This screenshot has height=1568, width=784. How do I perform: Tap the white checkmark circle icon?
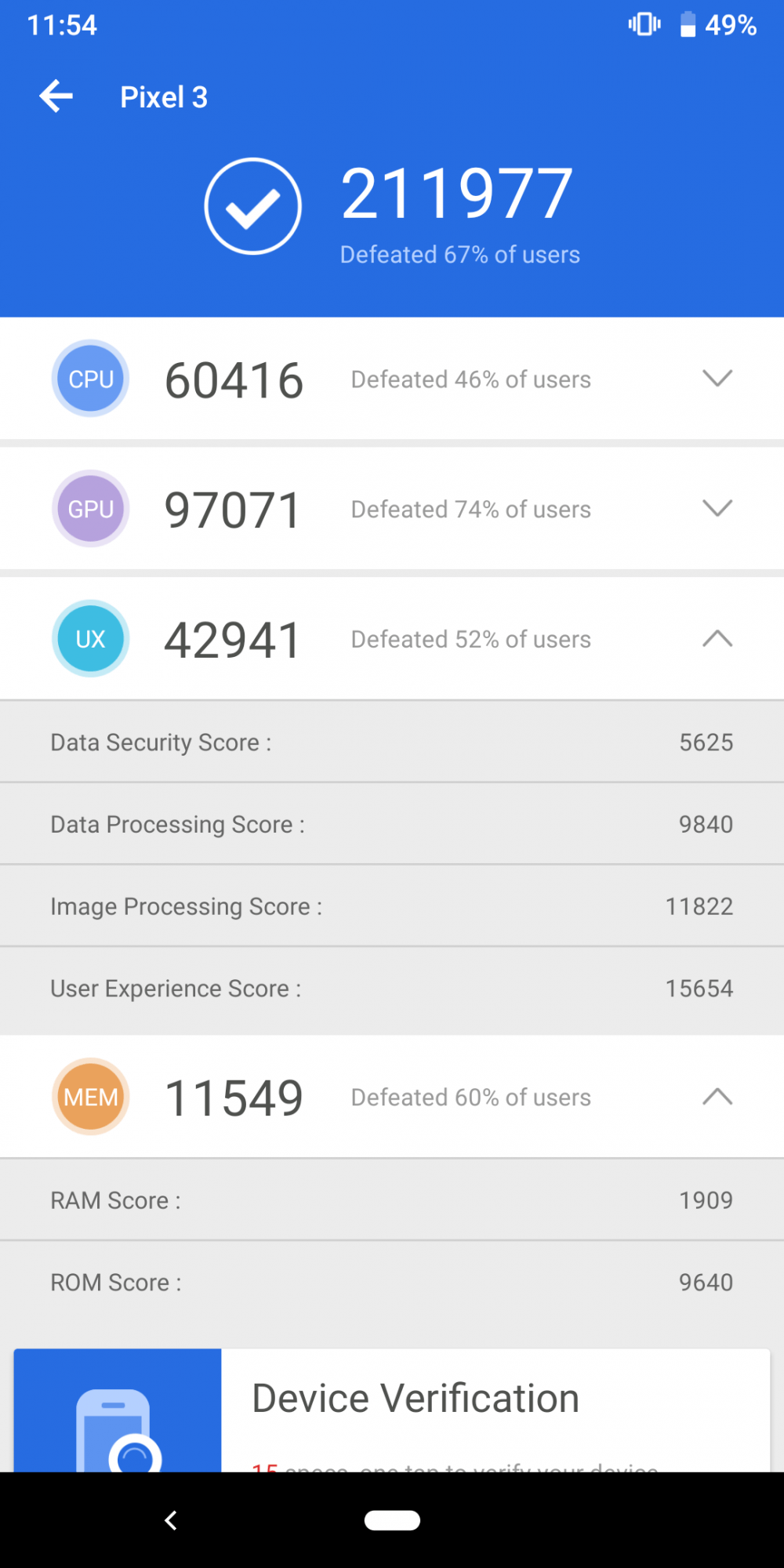point(252,206)
